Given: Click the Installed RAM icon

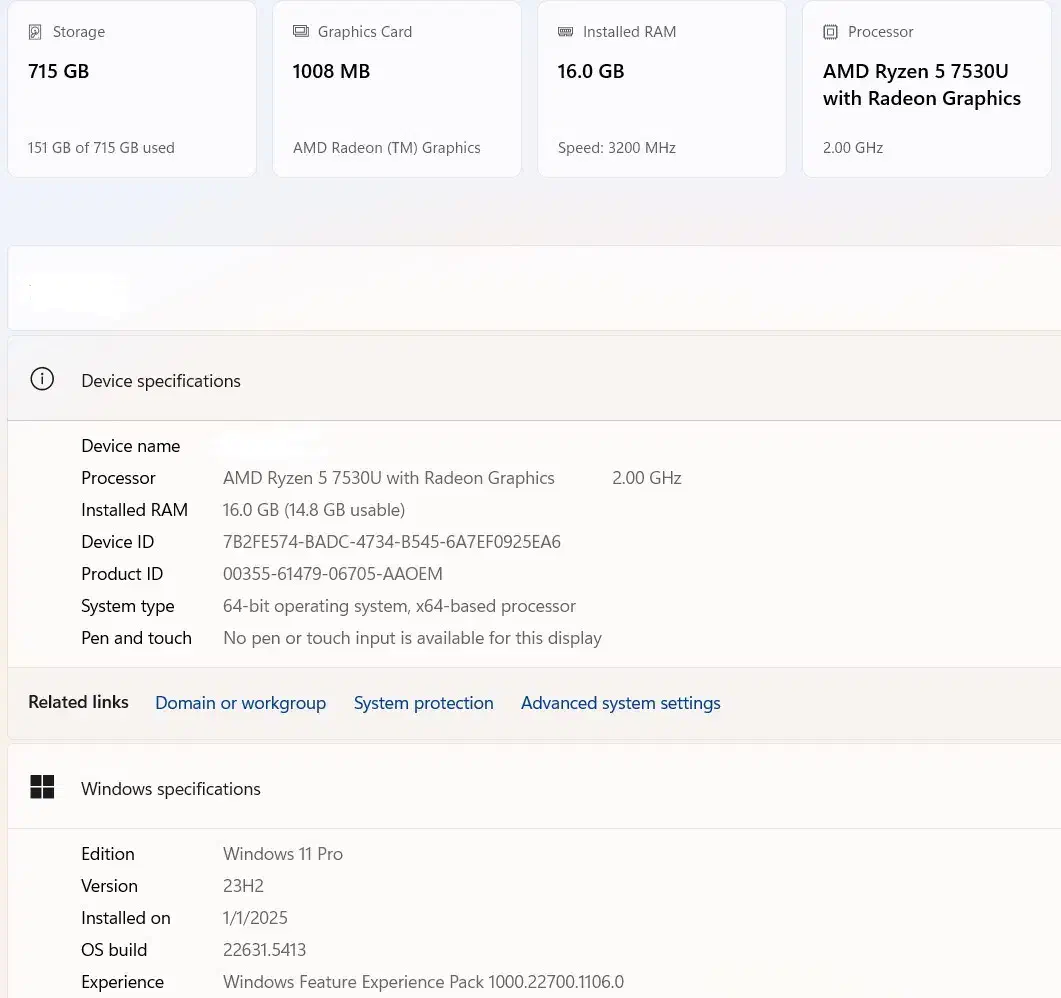Looking at the screenshot, I should [565, 32].
